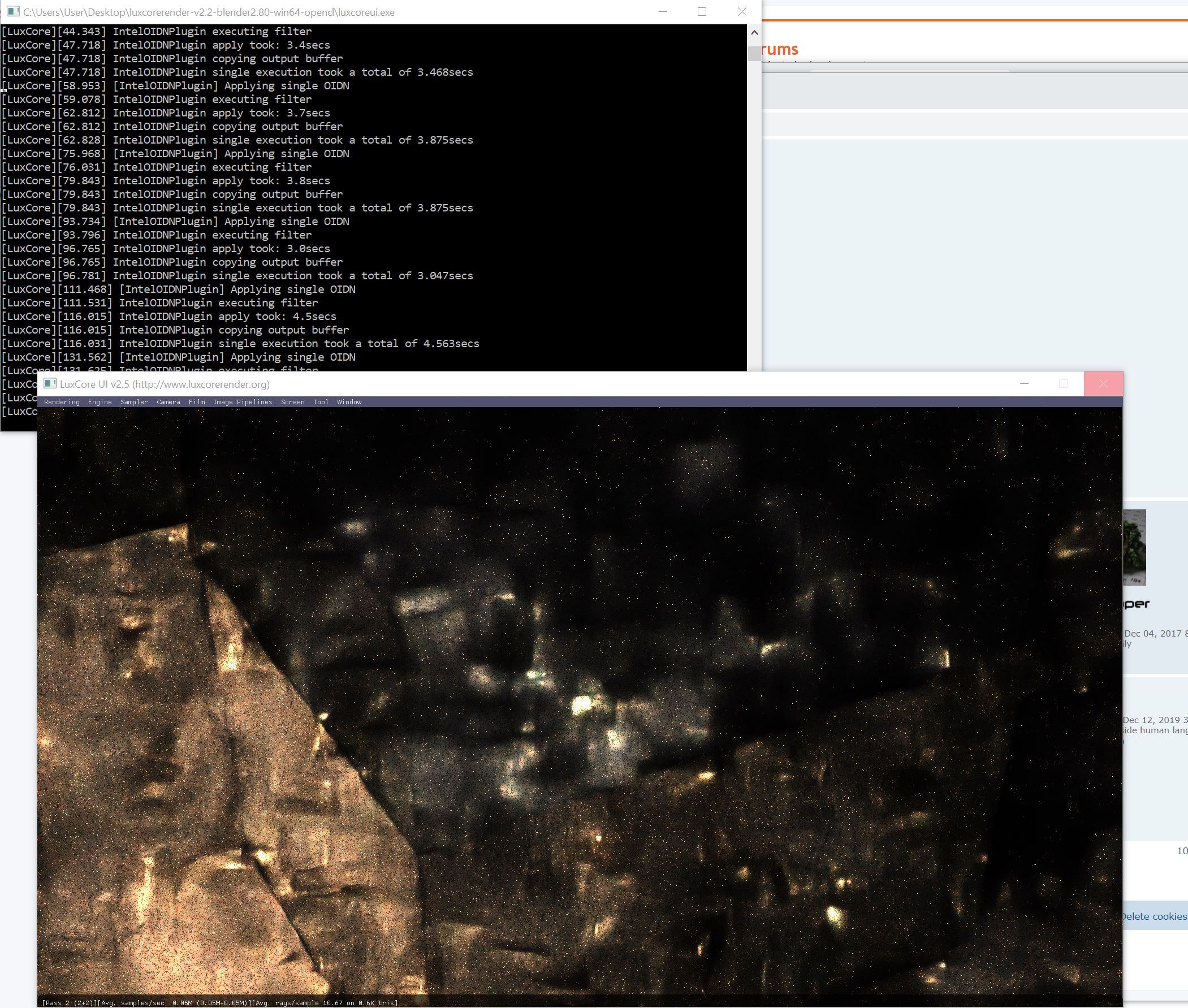Image resolution: width=1188 pixels, height=1008 pixels.
Task: Expand the Sampler menu
Action: (x=133, y=402)
